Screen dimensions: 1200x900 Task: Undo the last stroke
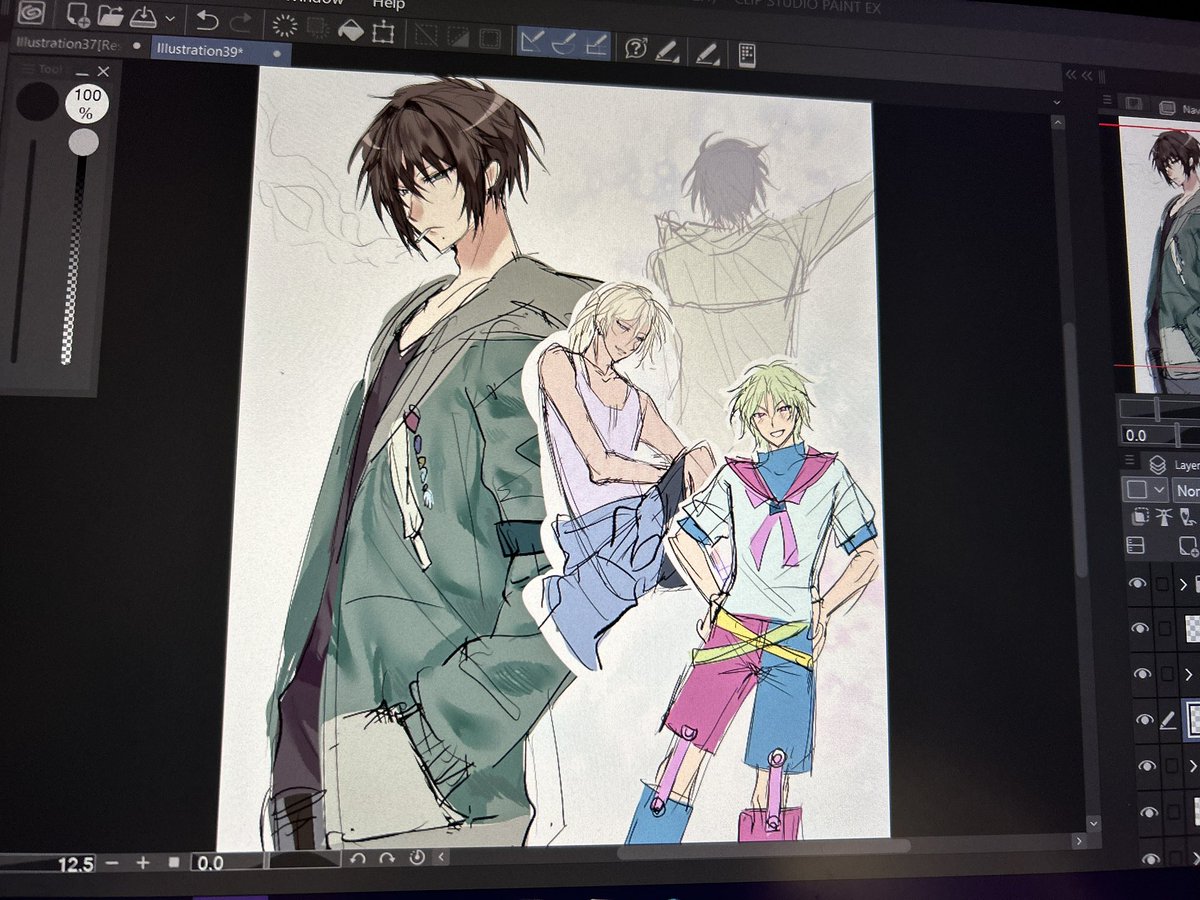click(x=207, y=19)
